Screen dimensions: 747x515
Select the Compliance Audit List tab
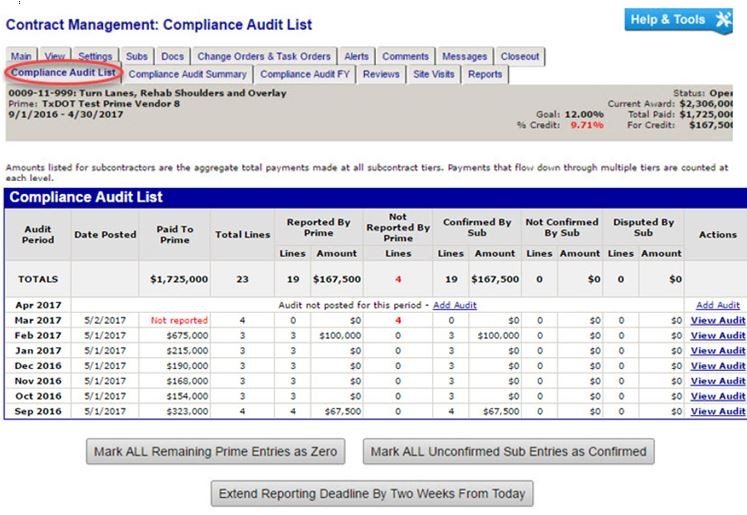pos(62,74)
